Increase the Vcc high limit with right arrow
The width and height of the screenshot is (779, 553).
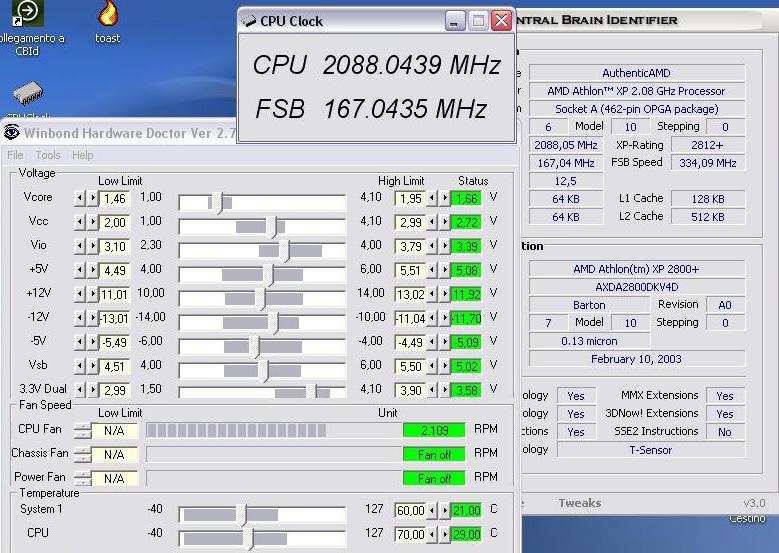(x=445, y=222)
